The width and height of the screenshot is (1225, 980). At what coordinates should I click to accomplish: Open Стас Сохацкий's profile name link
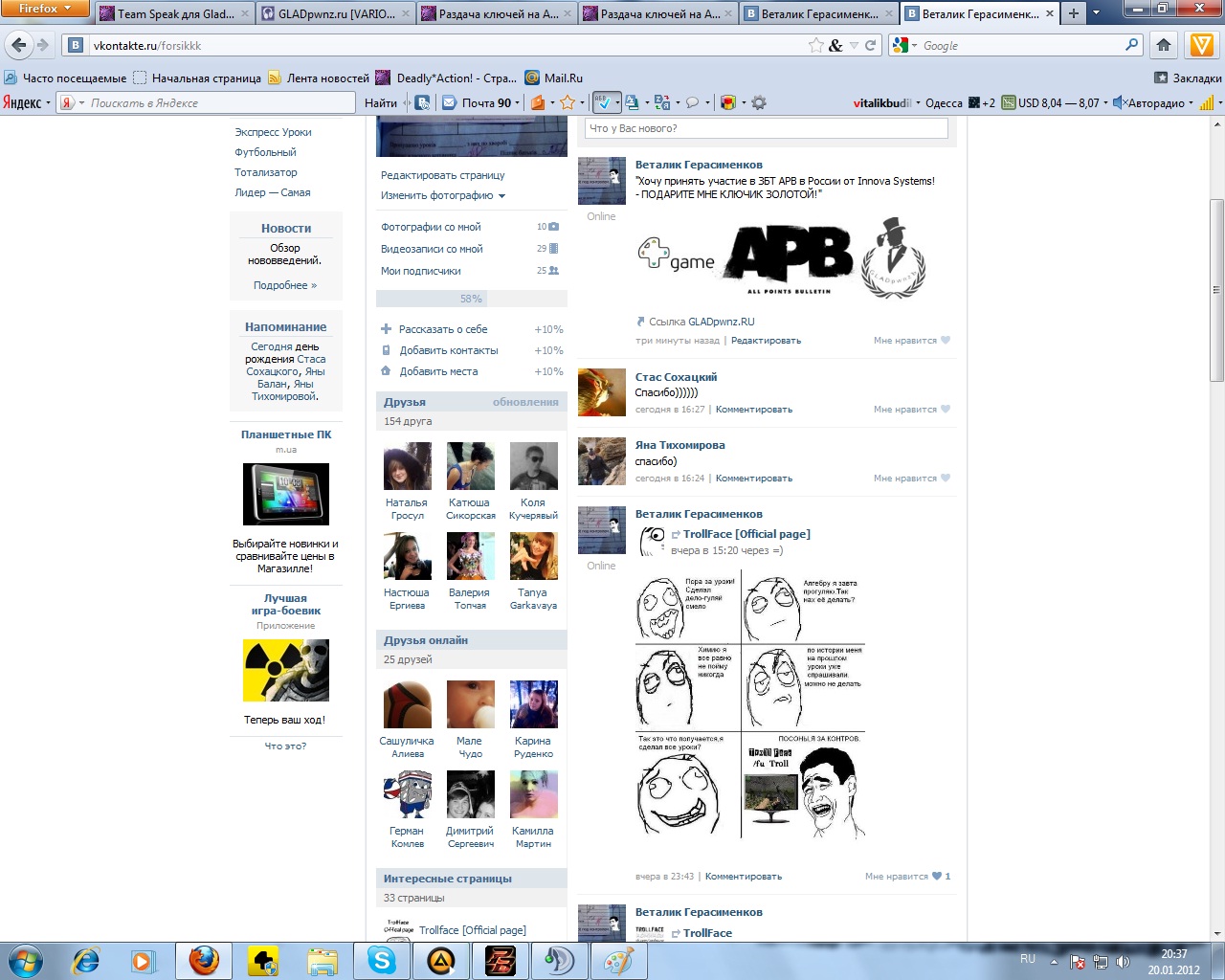click(x=676, y=377)
